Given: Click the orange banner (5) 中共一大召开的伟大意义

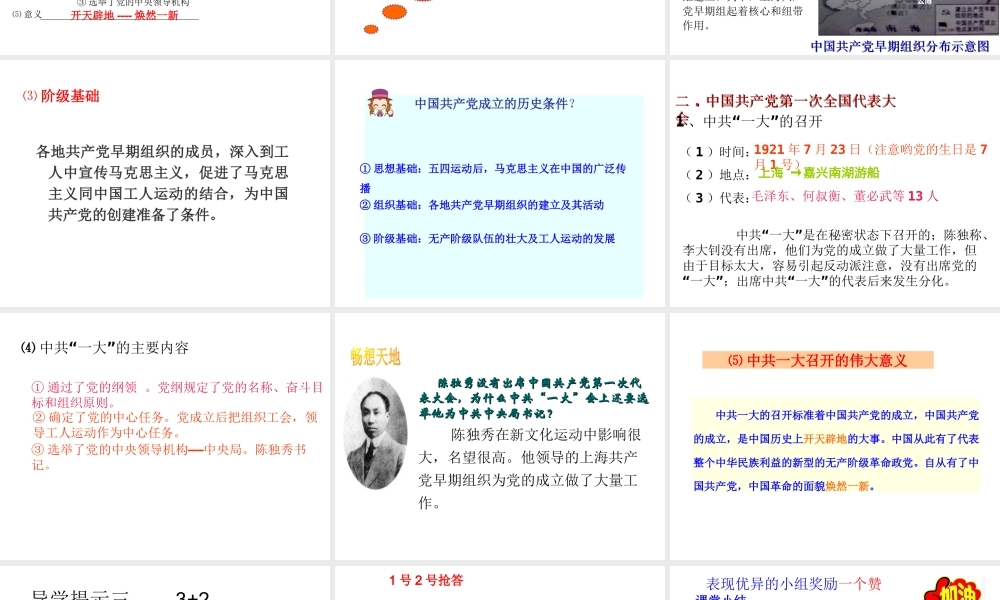Looking at the screenshot, I should [x=818, y=360].
